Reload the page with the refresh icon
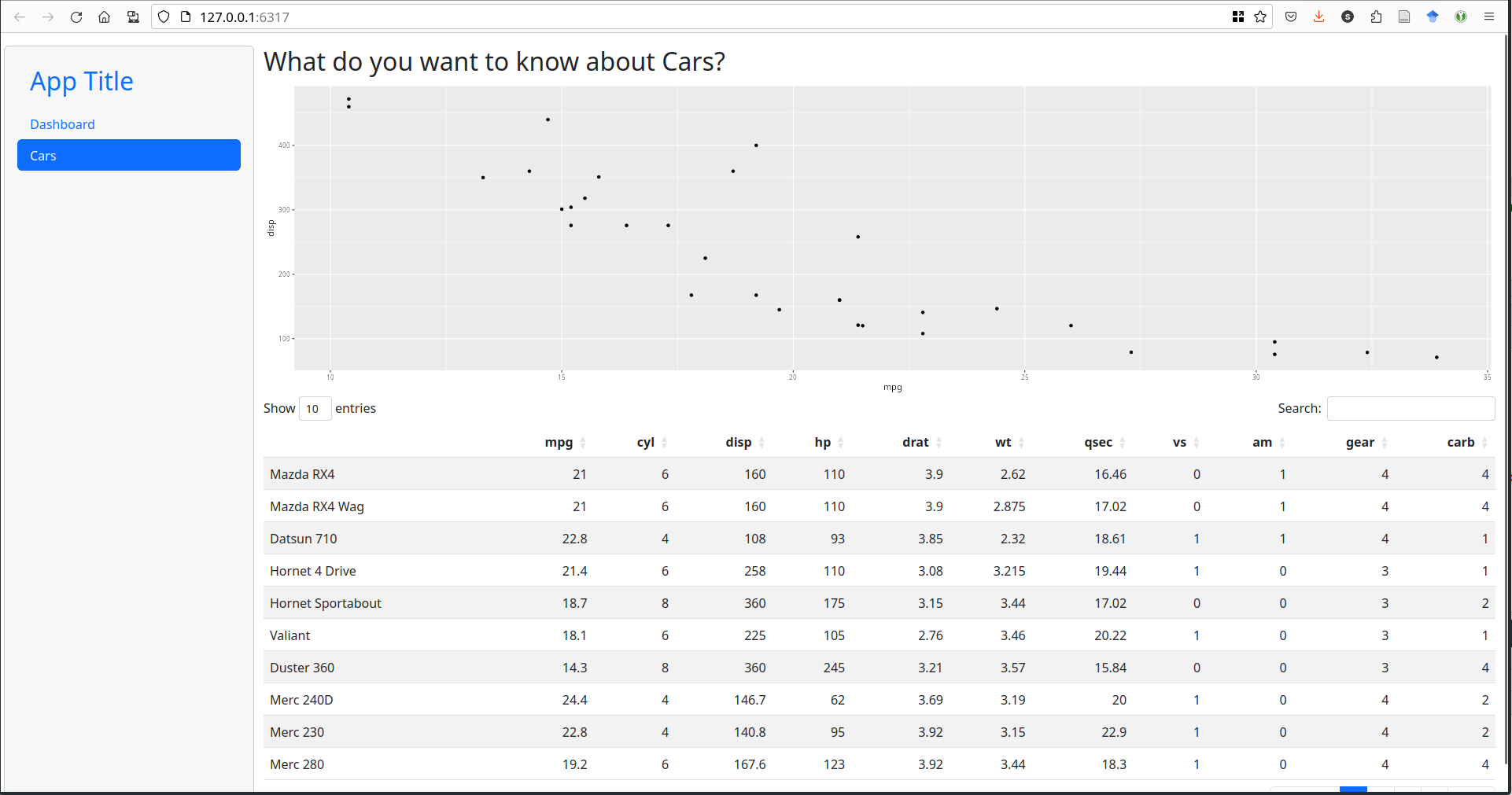Viewport: 1512px width, 795px height. point(76,17)
